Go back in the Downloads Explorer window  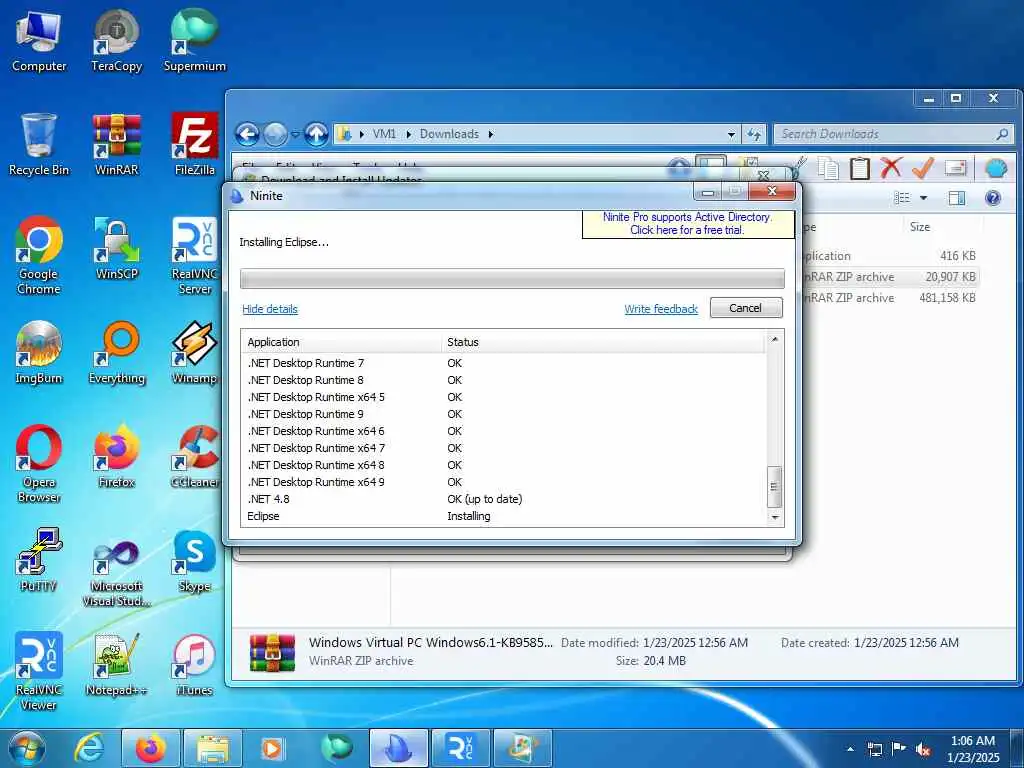click(x=248, y=135)
